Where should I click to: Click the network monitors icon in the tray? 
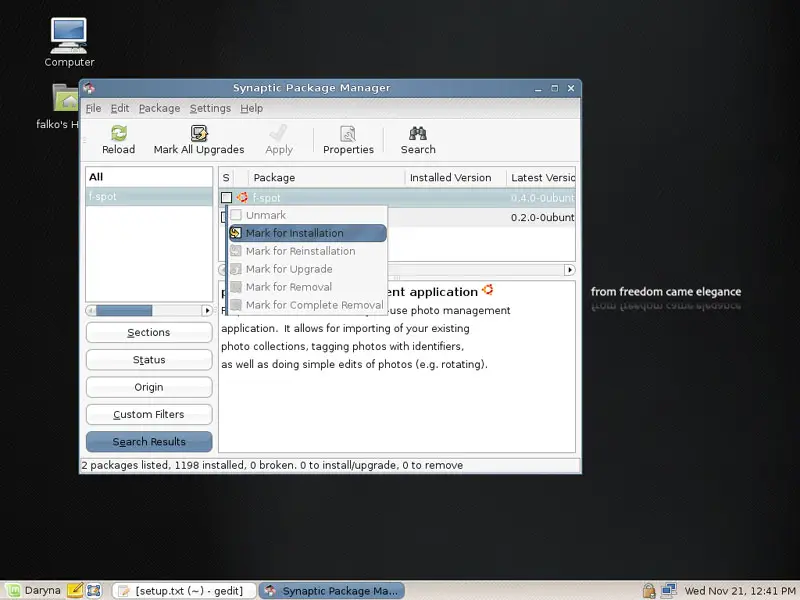coord(668,591)
